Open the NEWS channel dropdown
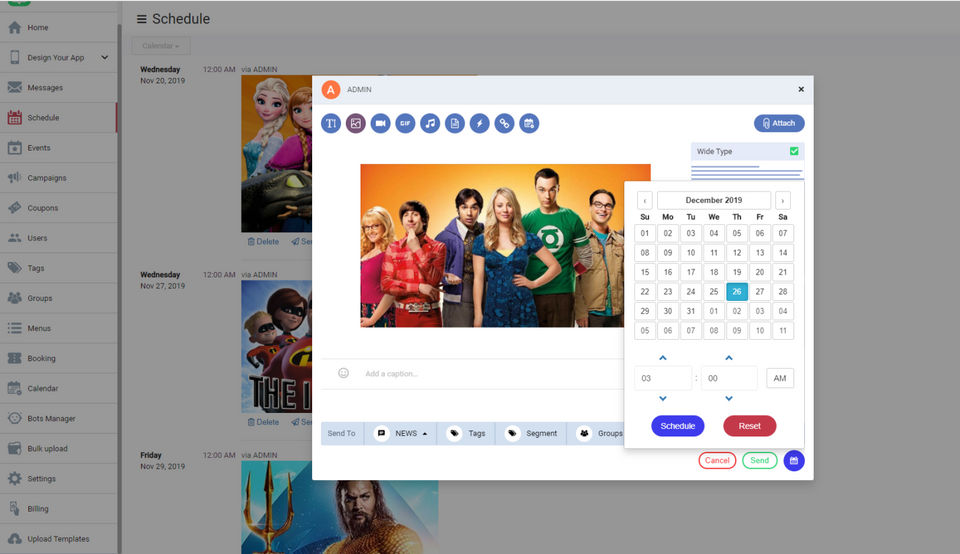This screenshot has width=960, height=554. pyautogui.click(x=400, y=433)
